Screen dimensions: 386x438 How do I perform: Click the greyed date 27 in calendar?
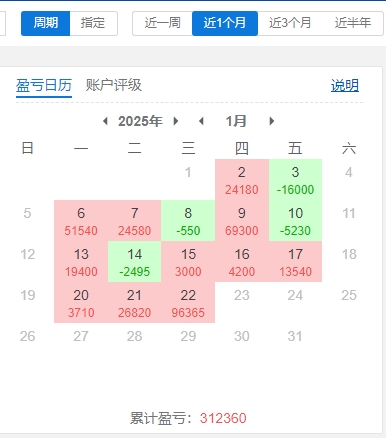click(81, 336)
